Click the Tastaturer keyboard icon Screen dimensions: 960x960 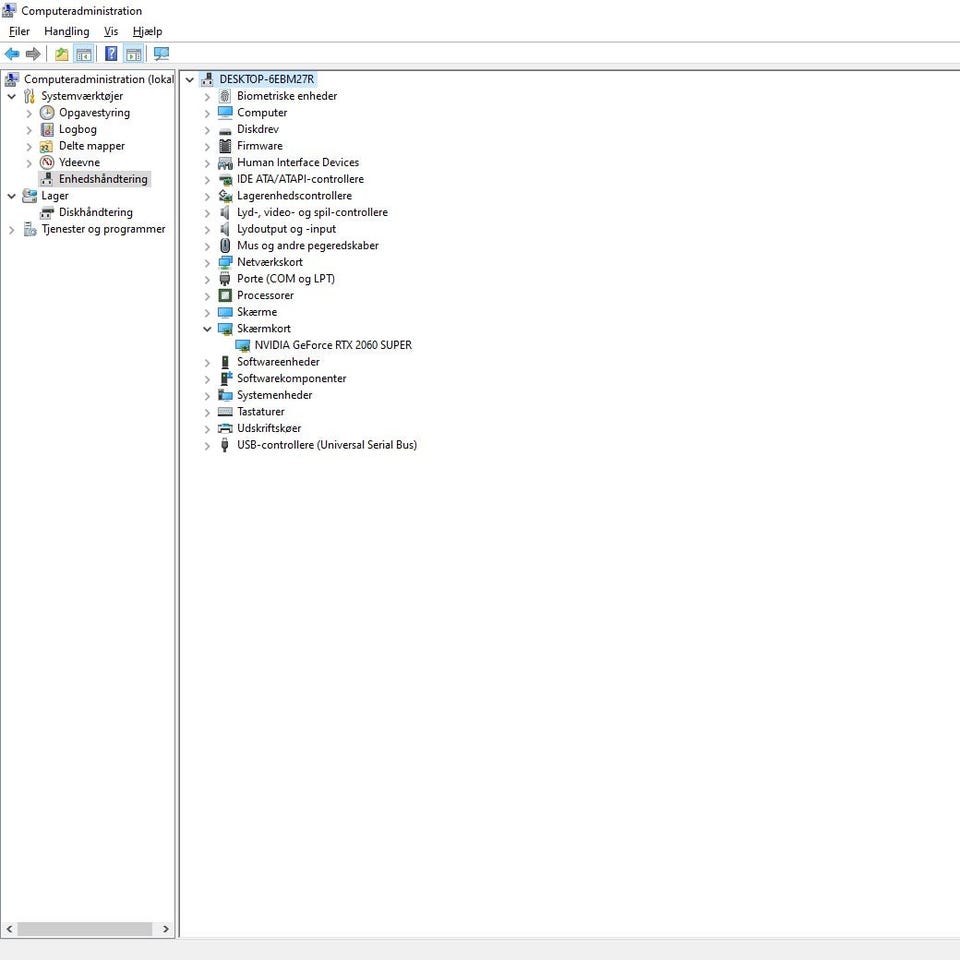[x=225, y=412]
